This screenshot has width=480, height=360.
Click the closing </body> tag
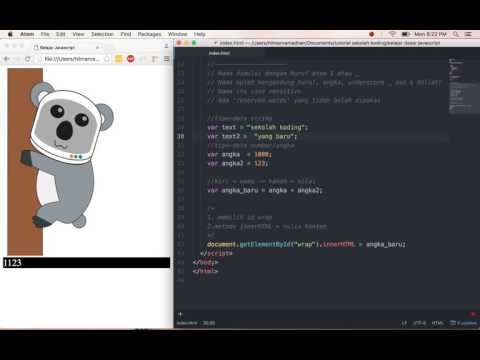click(x=205, y=262)
